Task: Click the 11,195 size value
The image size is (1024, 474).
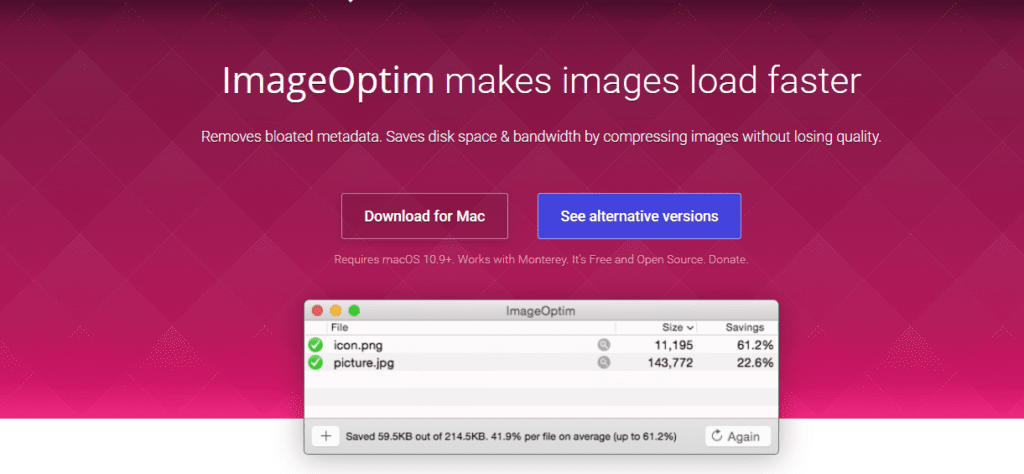Action: [673, 345]
